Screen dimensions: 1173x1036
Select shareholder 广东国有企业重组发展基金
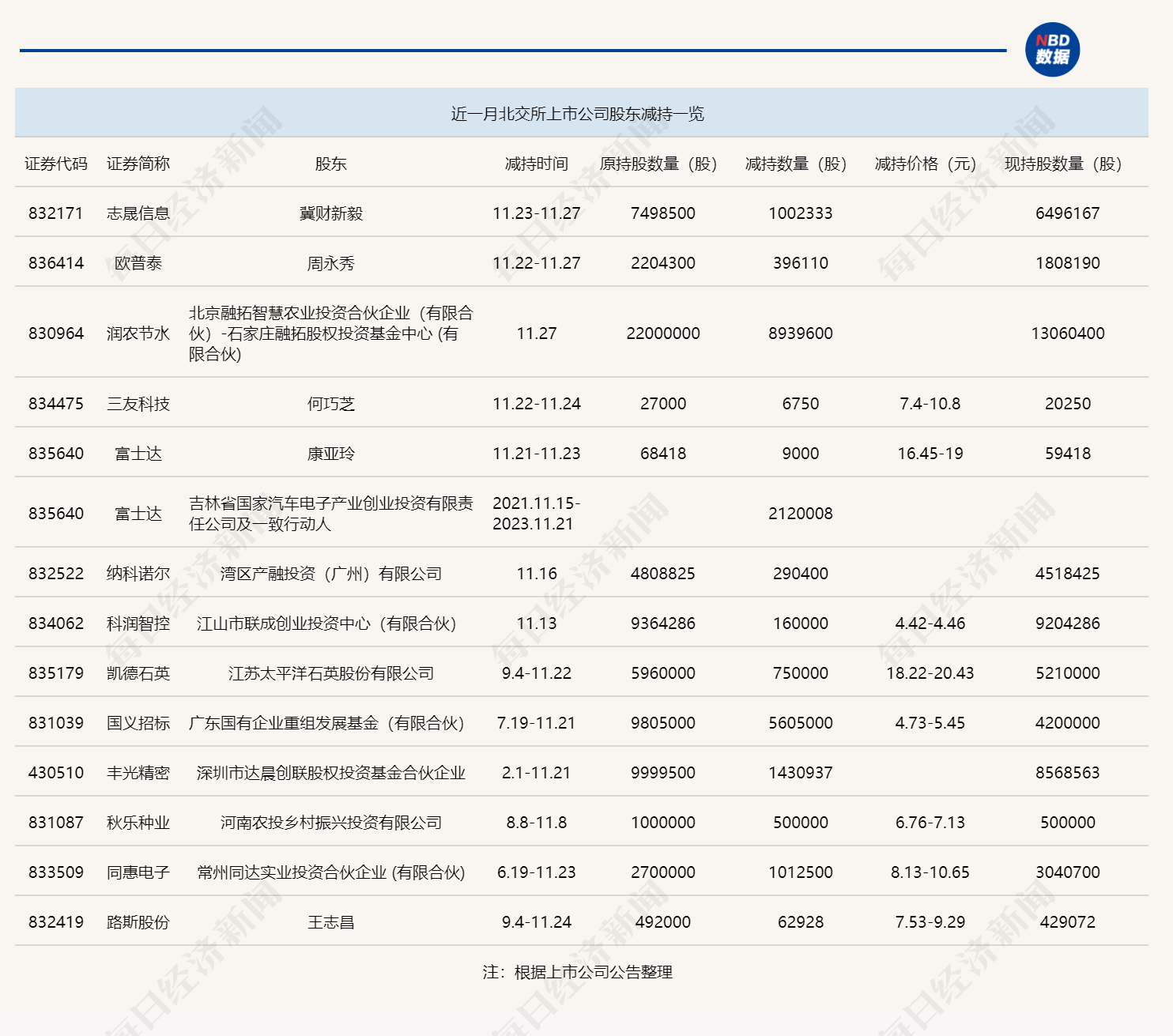point(283,723)
